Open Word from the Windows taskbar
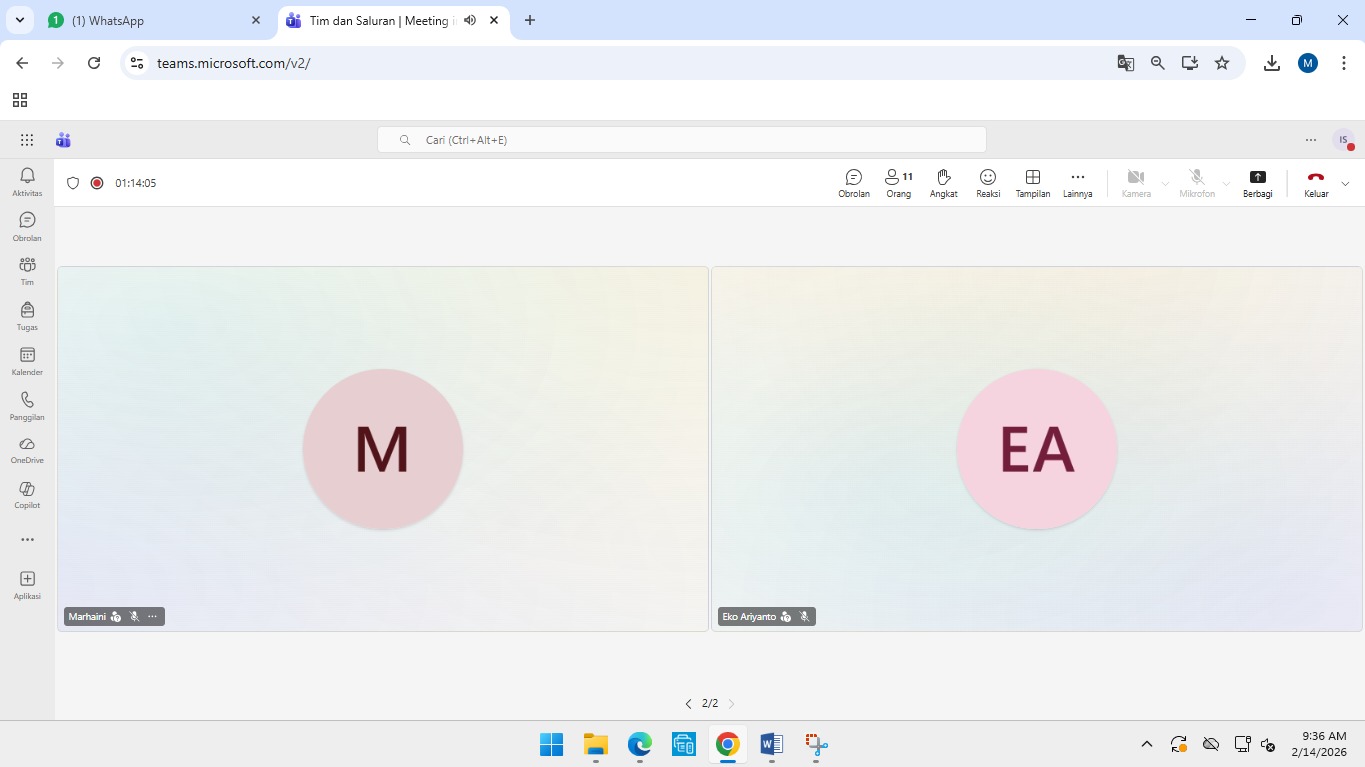This screenshot has height=767, width=1365. click(x=771, y=744)
